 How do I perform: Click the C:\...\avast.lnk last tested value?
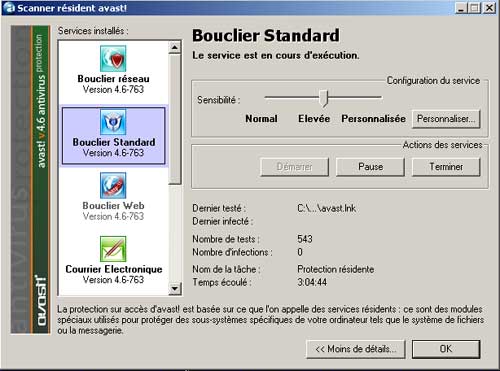[326, 208]
